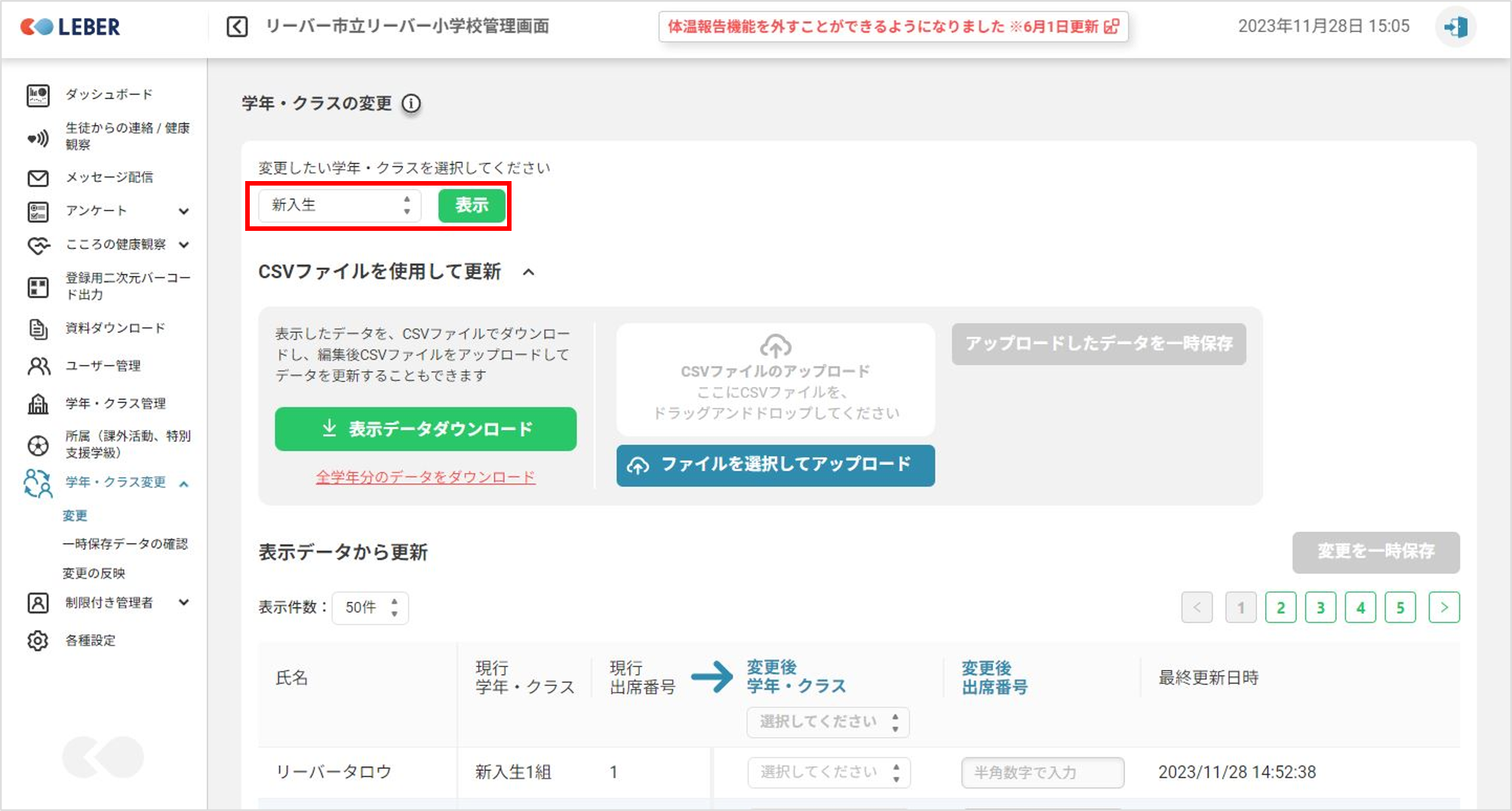The width and height of the screenshot is (1512, 811).
Task: Click the info icon beside page title
Action: click(411, 103)
